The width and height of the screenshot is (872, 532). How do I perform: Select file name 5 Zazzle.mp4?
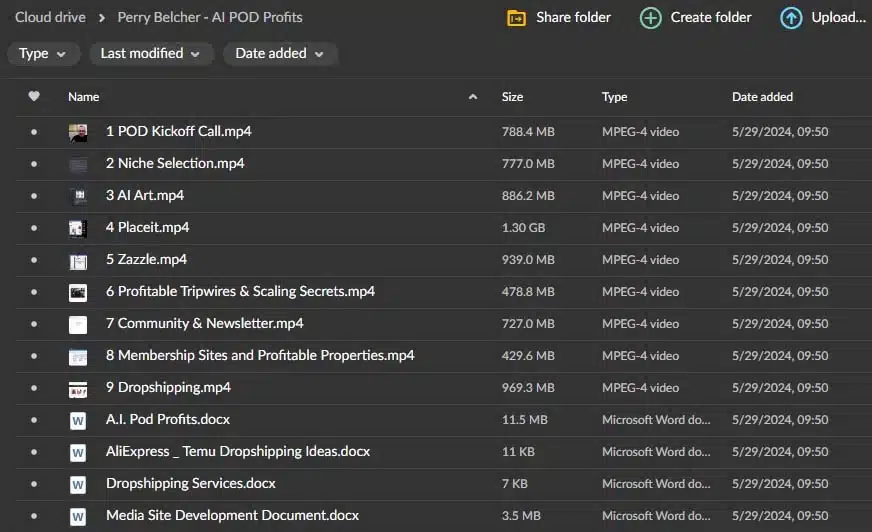pos(146,260)
